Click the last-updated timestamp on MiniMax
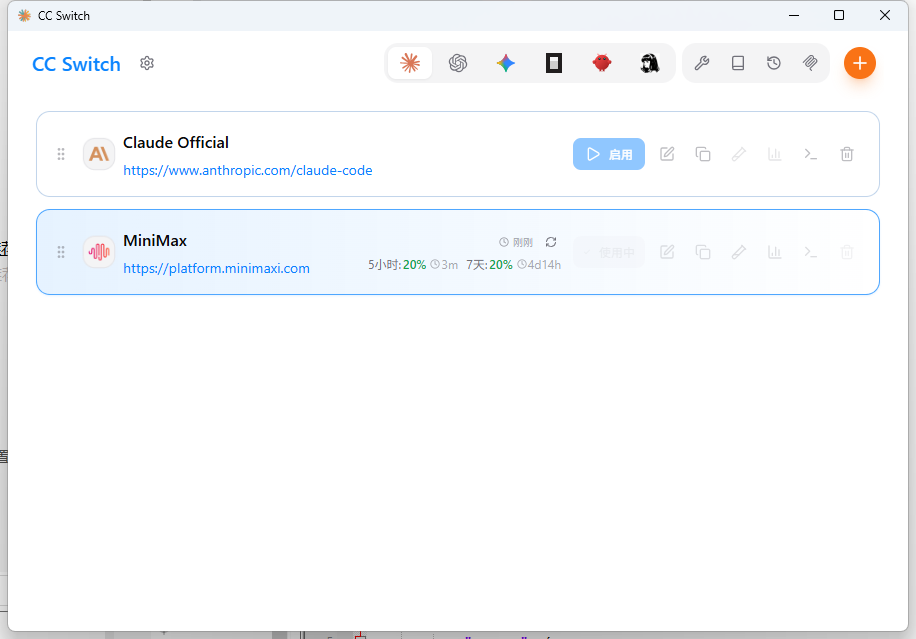The image size is (916, 639). coord(516,242)
